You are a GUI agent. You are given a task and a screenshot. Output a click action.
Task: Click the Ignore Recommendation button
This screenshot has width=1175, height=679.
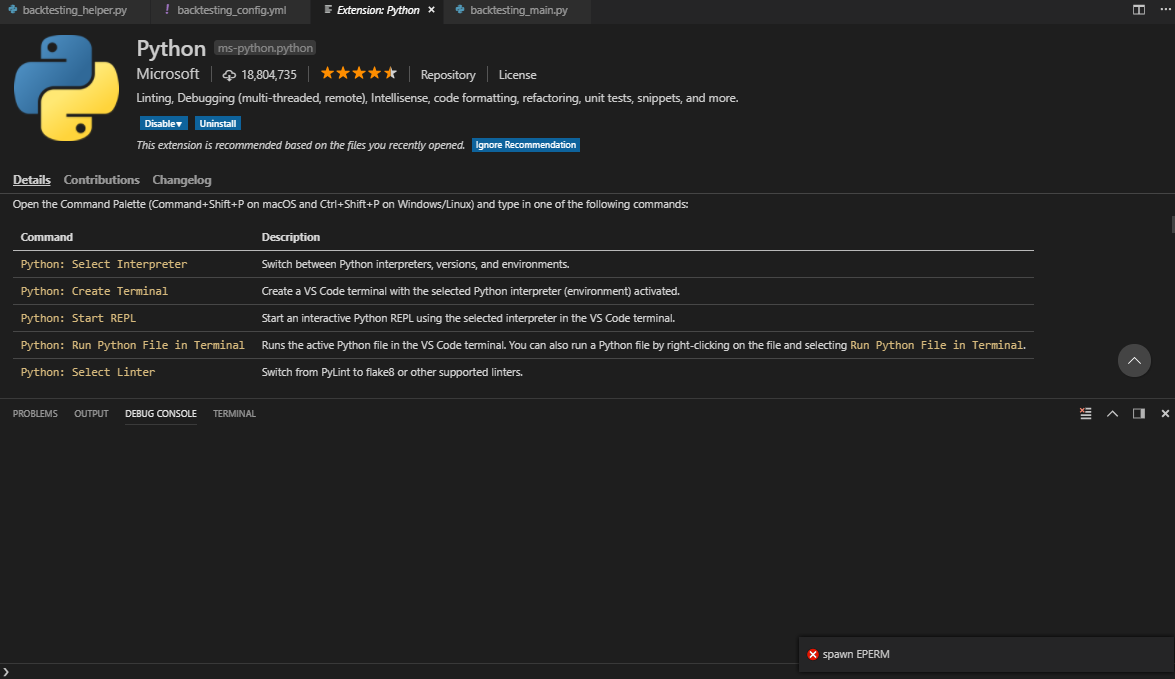coord(525,144)
